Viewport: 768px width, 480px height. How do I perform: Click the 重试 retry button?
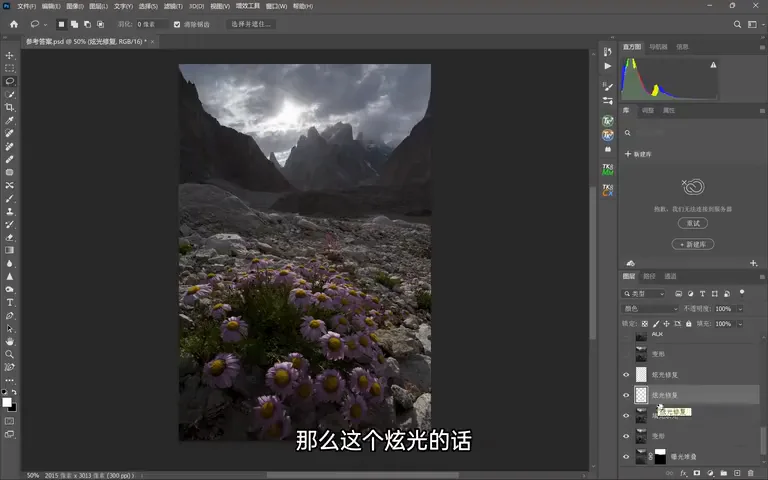693,223
